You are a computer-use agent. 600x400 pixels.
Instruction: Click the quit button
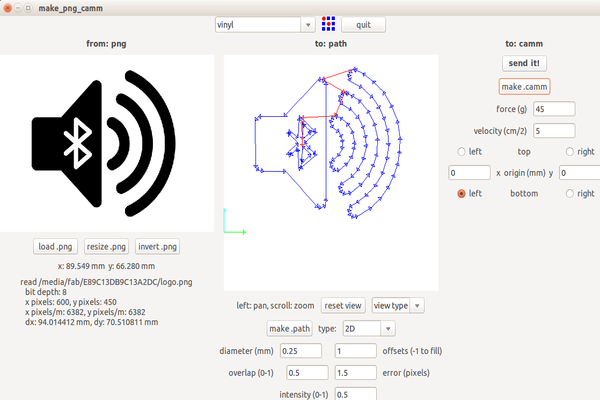pos(363,25)
